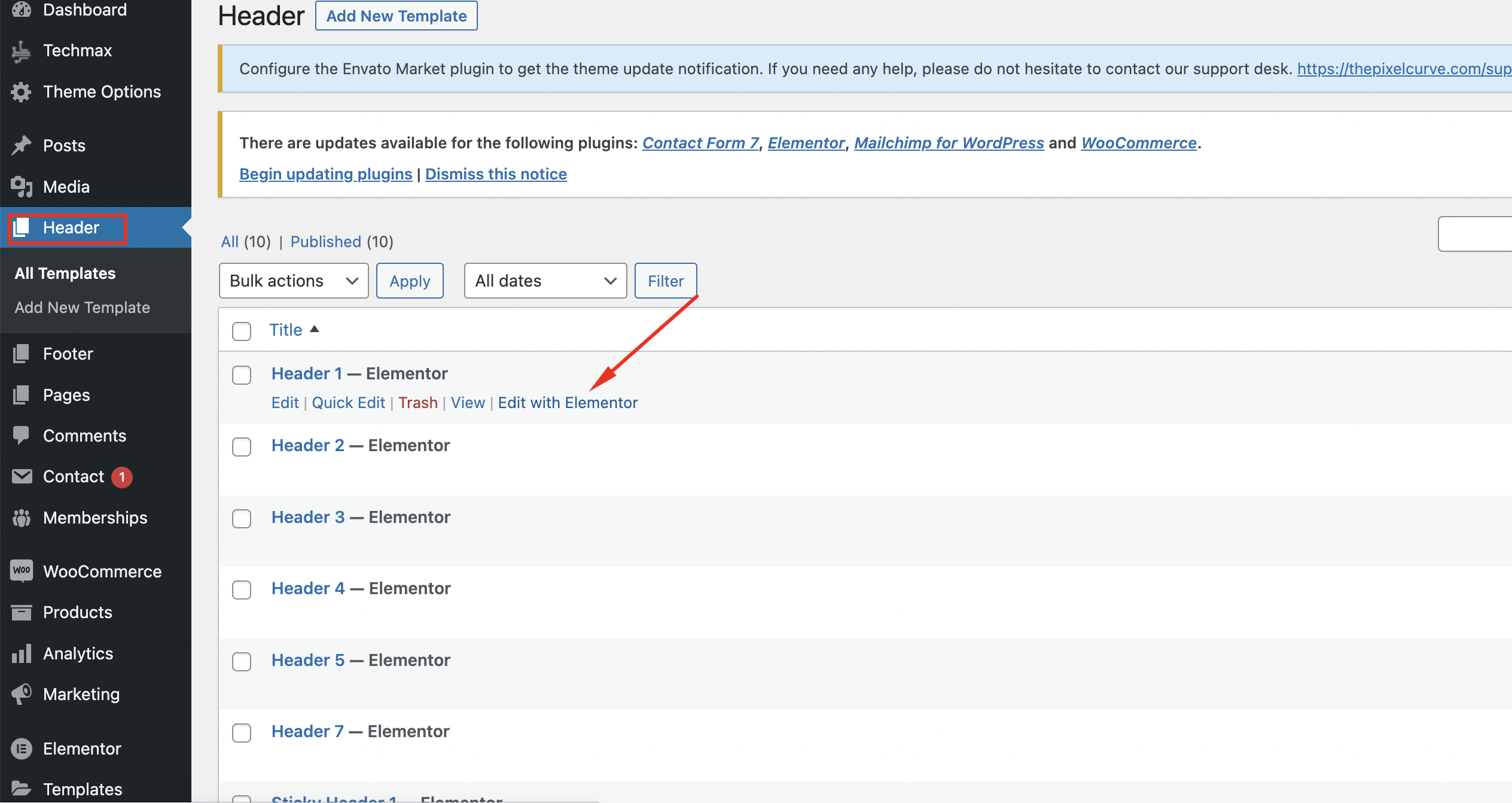Open Header 2 template title

tap(308, 445)
